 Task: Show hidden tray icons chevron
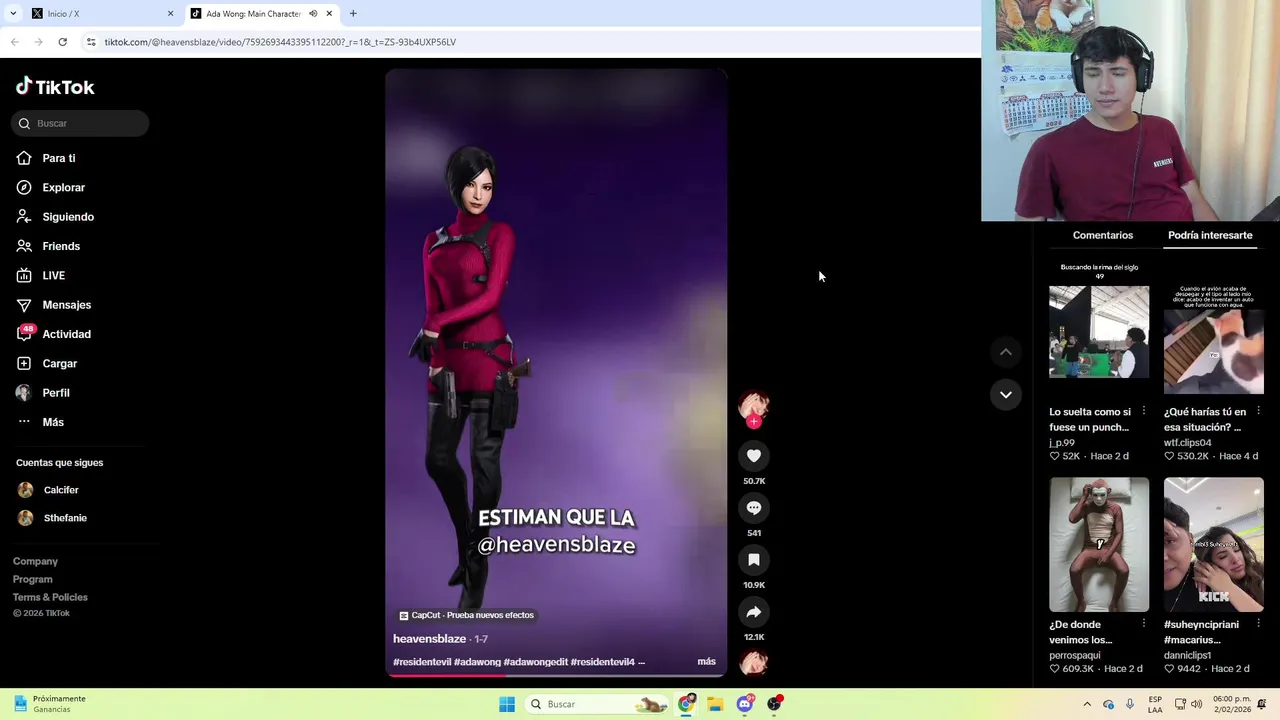pyautogui.click(x=1087, y=704)
